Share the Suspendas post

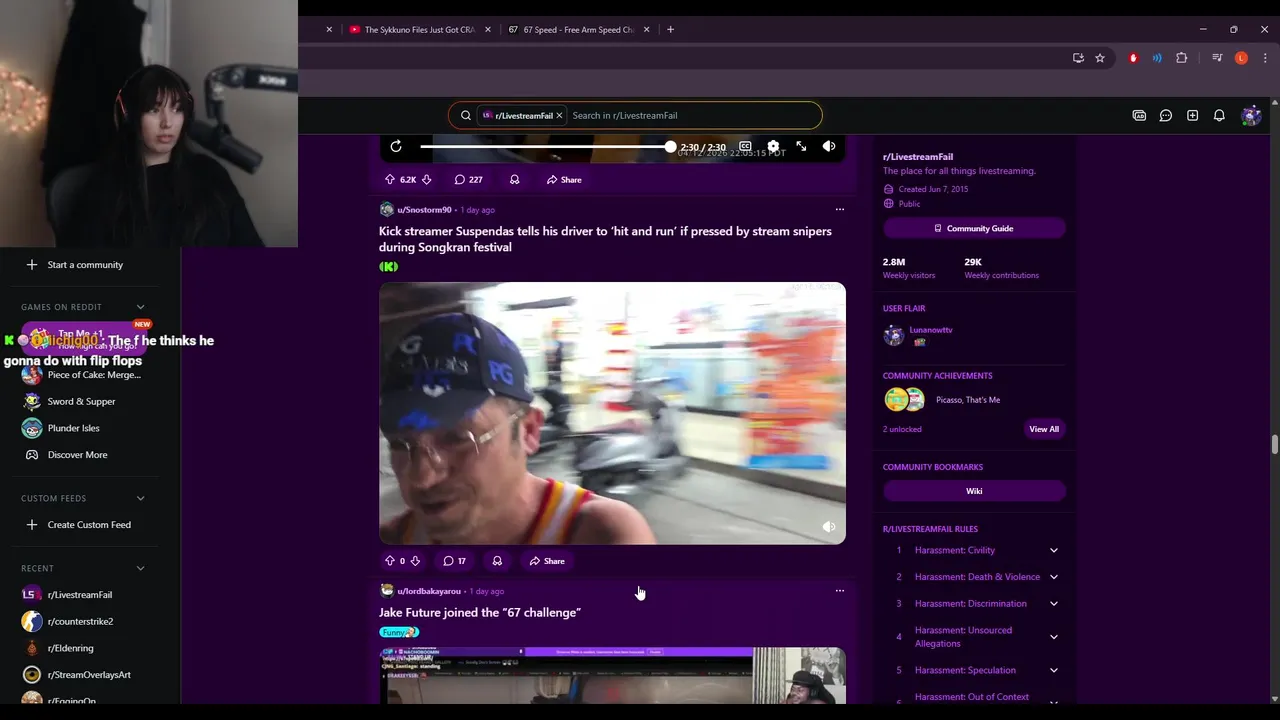(x=547, y=561)
